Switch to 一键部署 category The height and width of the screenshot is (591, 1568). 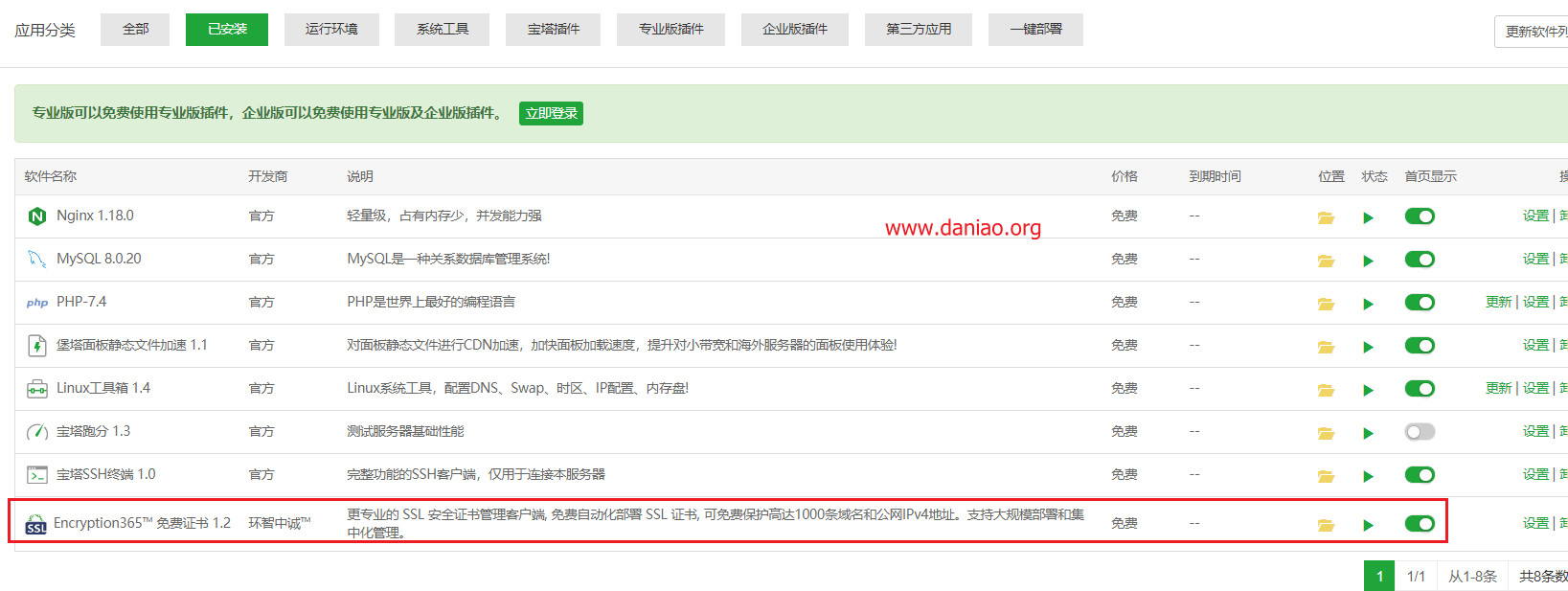[x=1035, y=30]
